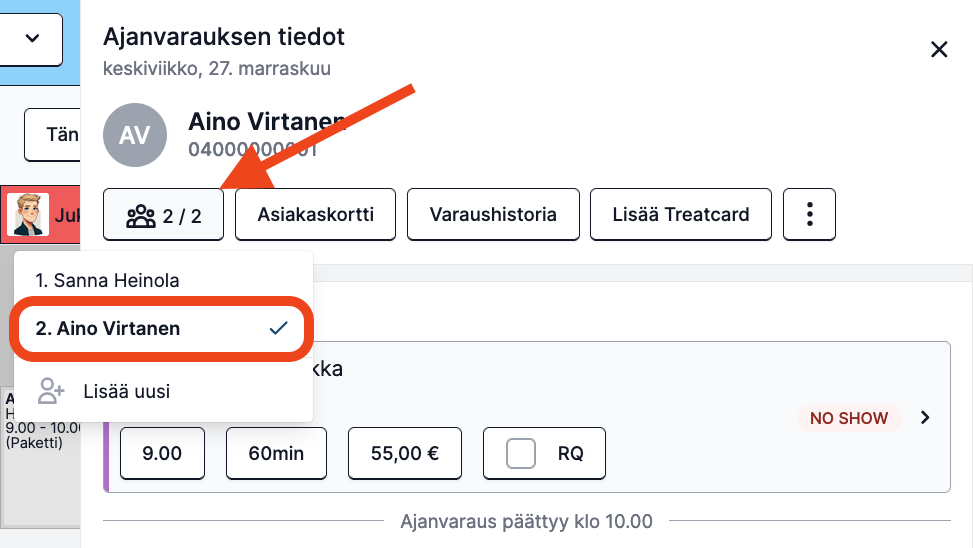Expand service details with the right chevron
973x548 pixels.
(925, 417)
